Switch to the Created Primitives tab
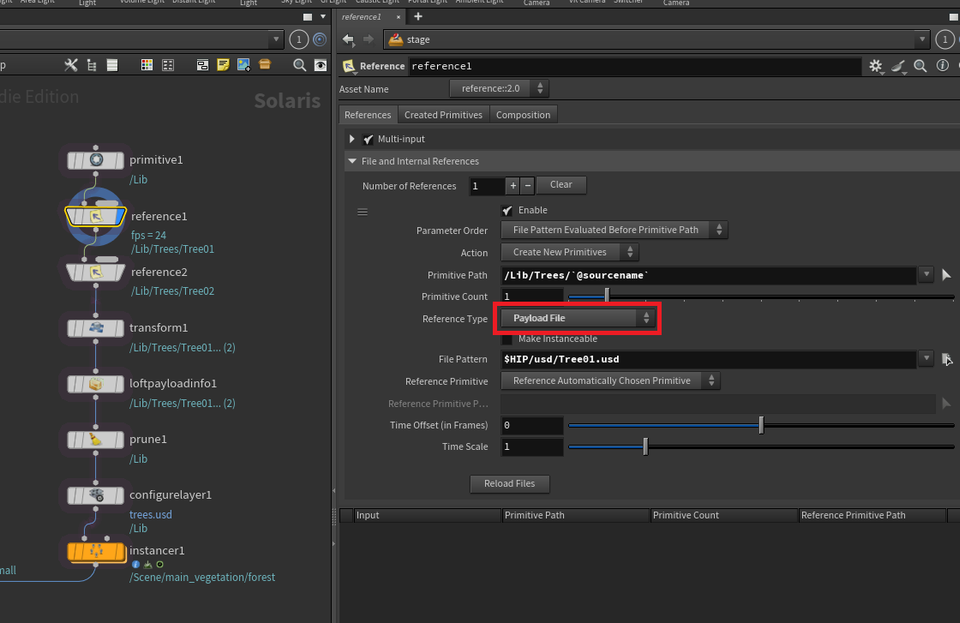960x623 pixels. pyautogui.click(x=443, y=115)
